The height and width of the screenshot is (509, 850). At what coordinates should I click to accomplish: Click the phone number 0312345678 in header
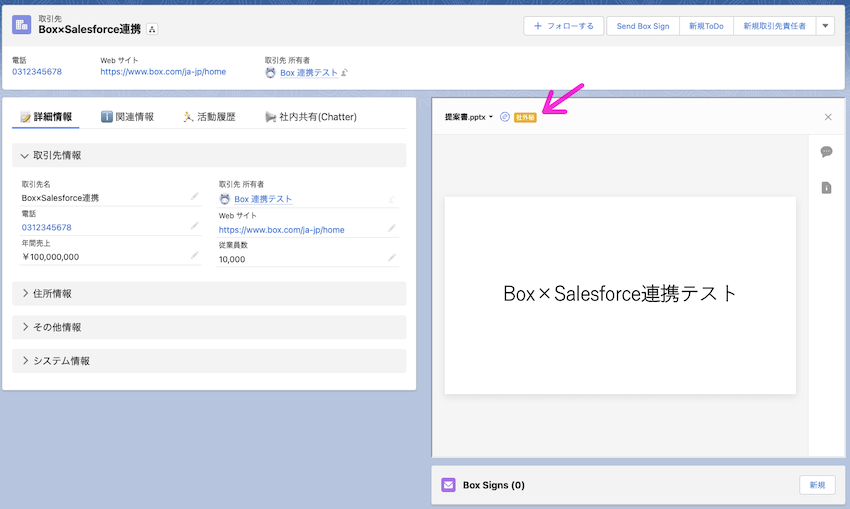point(37,72)
